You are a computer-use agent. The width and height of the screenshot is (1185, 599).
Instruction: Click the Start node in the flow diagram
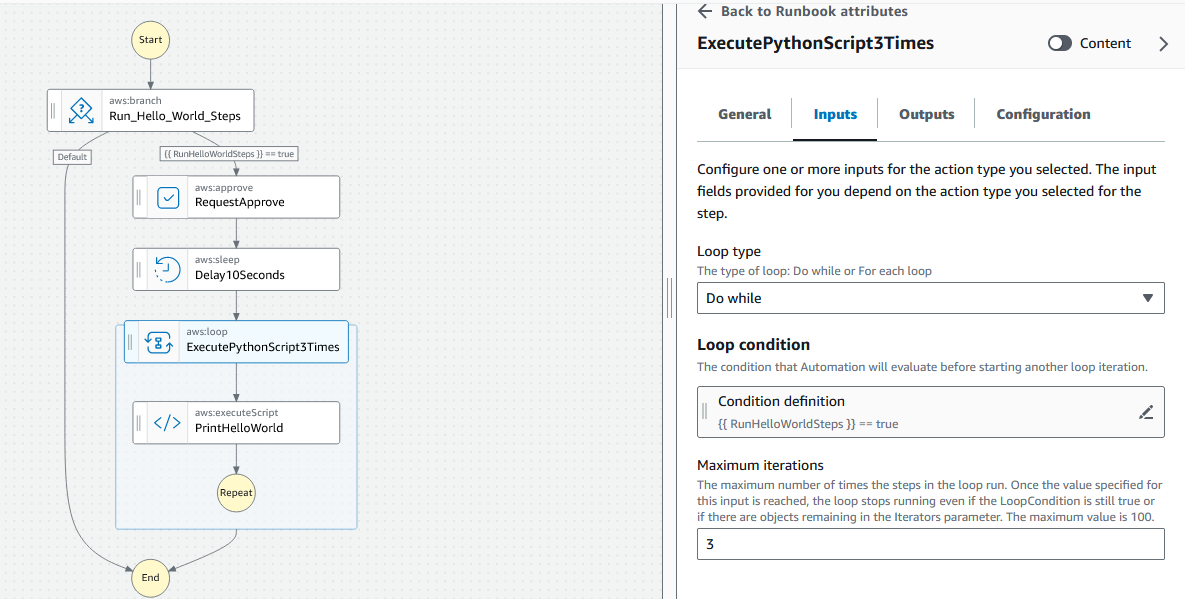[x=150, y=40]
